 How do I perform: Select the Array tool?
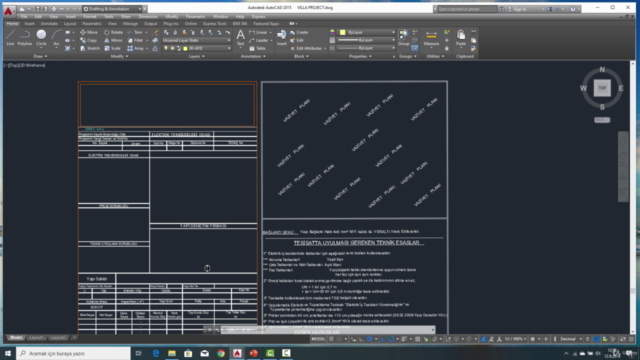[136, 48]
